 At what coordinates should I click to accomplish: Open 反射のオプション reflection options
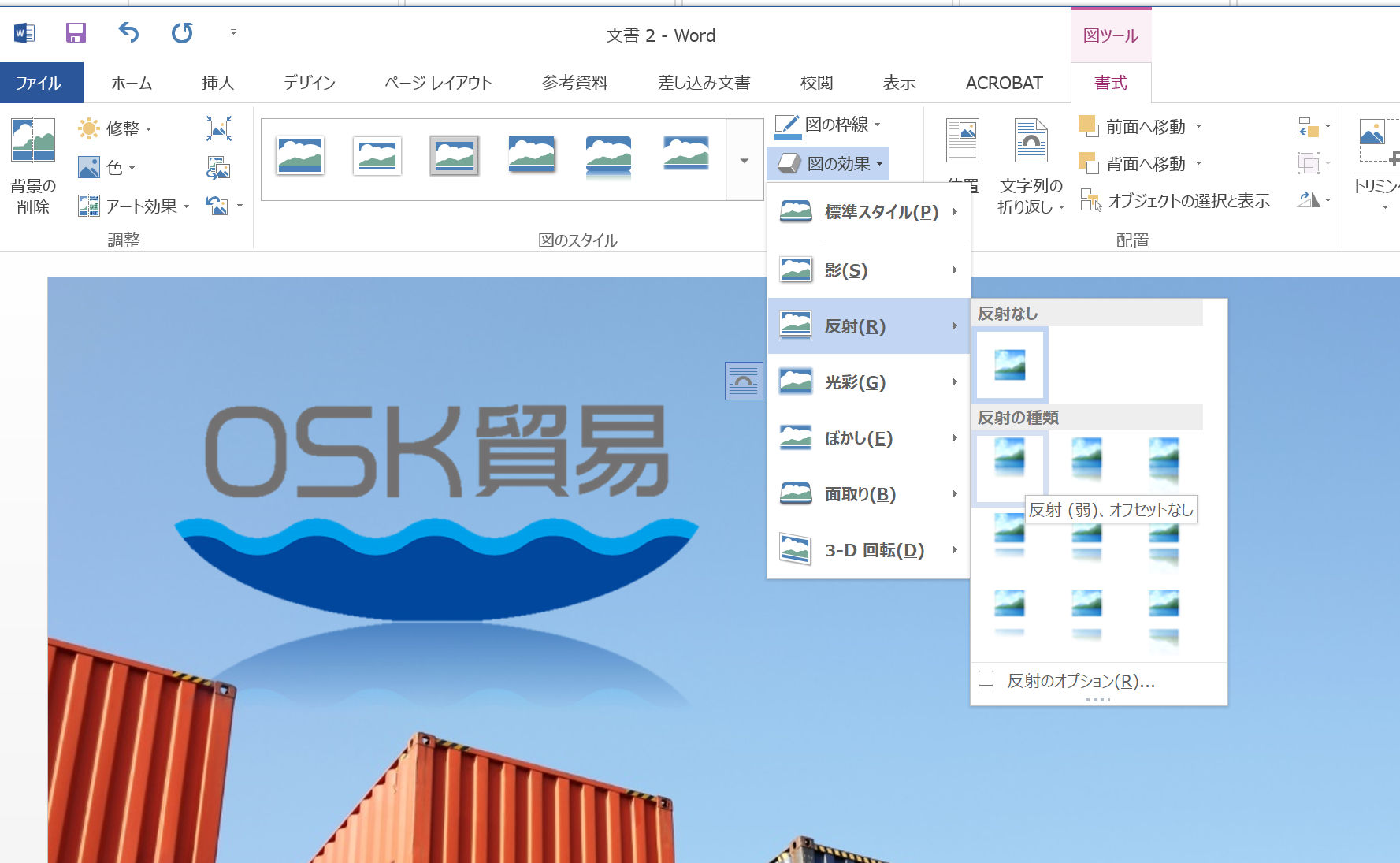[1080, 681]
